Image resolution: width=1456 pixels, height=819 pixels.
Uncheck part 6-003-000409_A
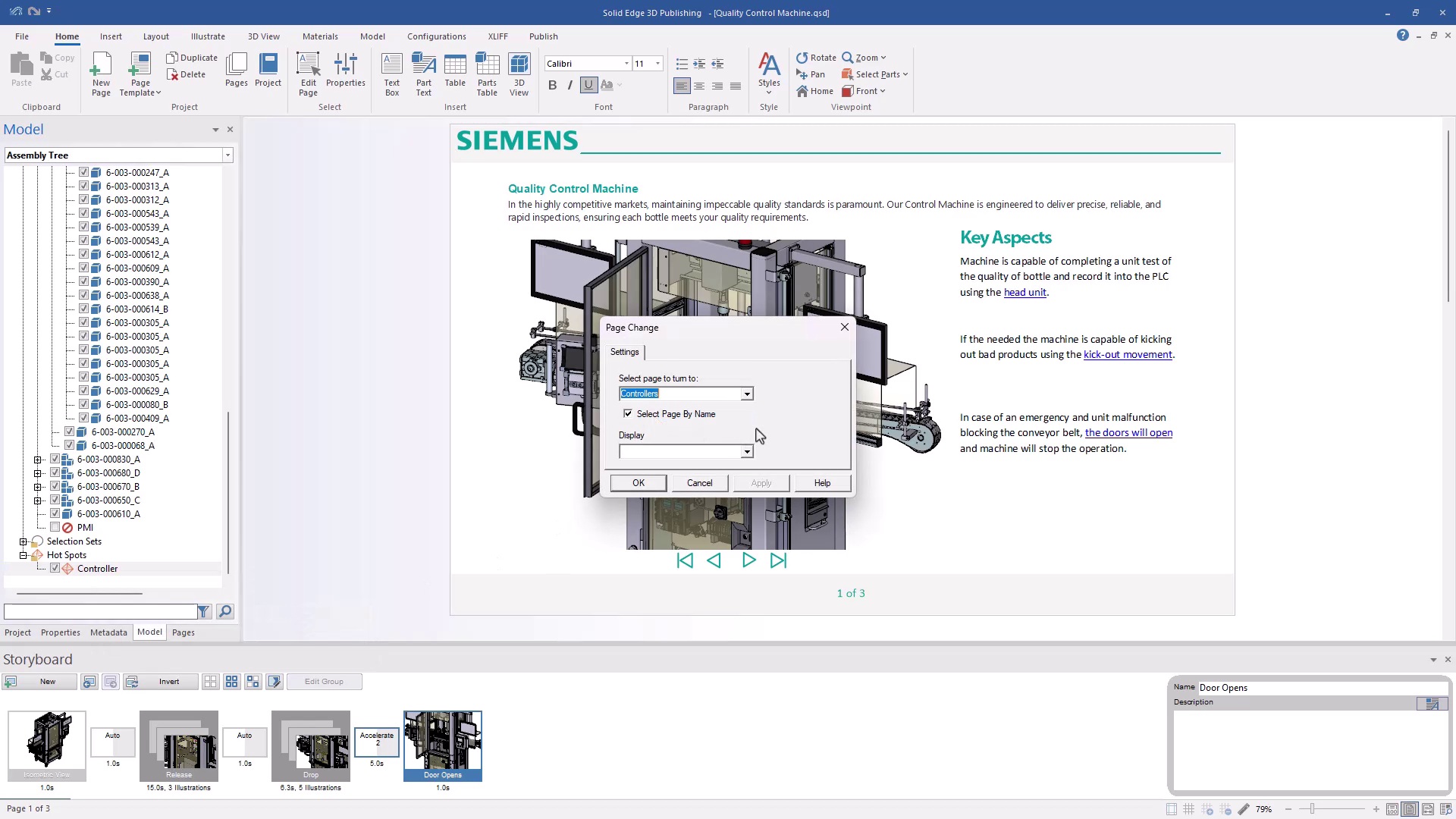83,418
